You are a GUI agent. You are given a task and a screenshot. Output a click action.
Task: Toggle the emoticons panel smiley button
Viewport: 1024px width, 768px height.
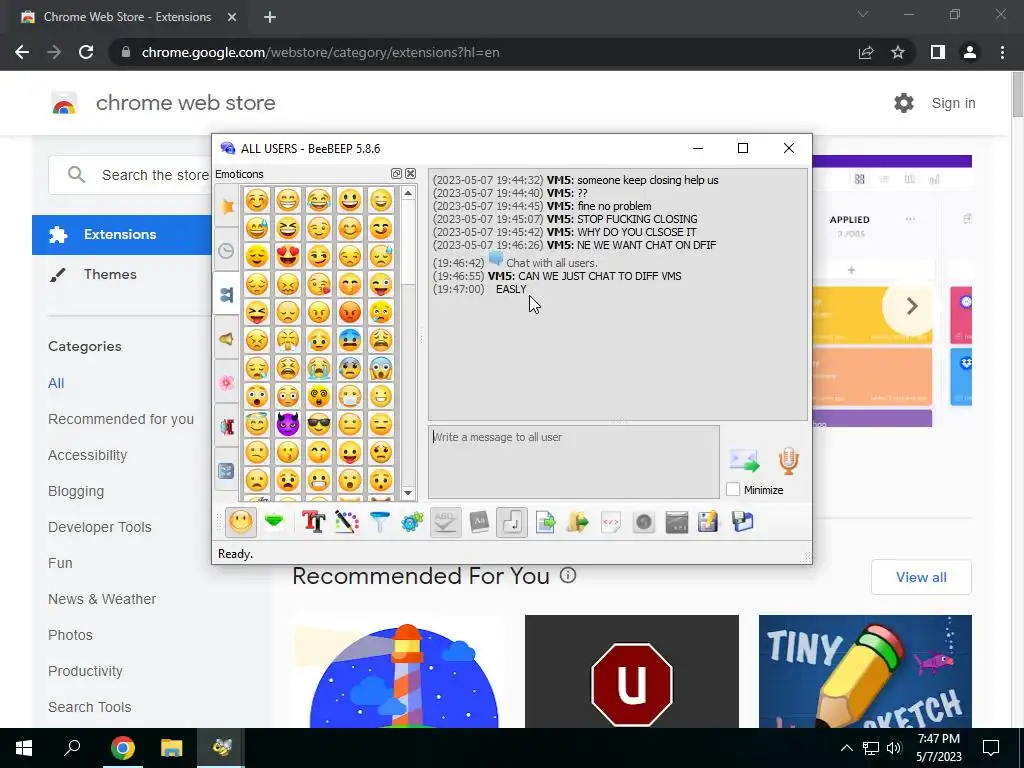240,522
